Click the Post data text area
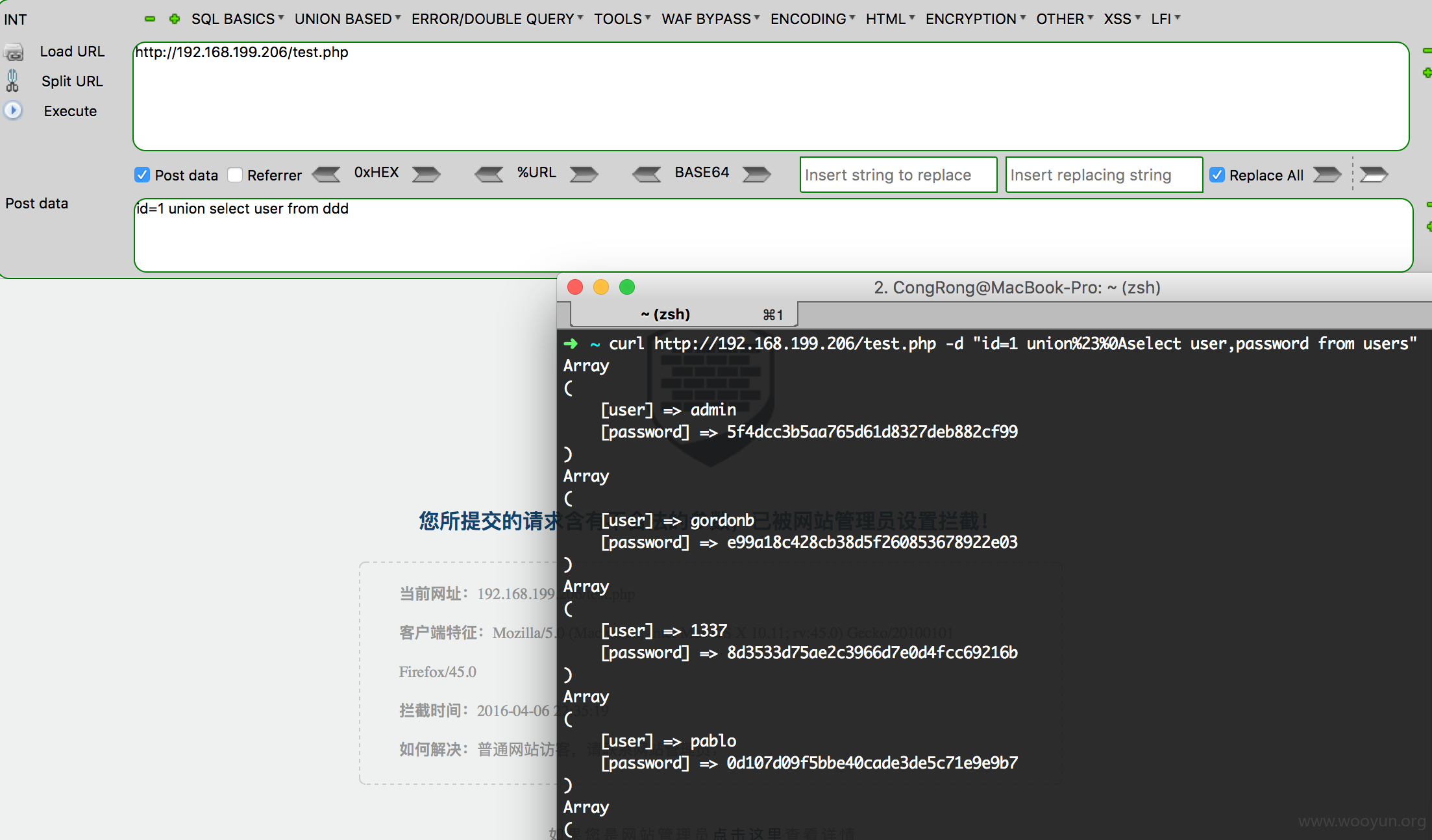Screen dimensions: 1432x840 [773, 235]
